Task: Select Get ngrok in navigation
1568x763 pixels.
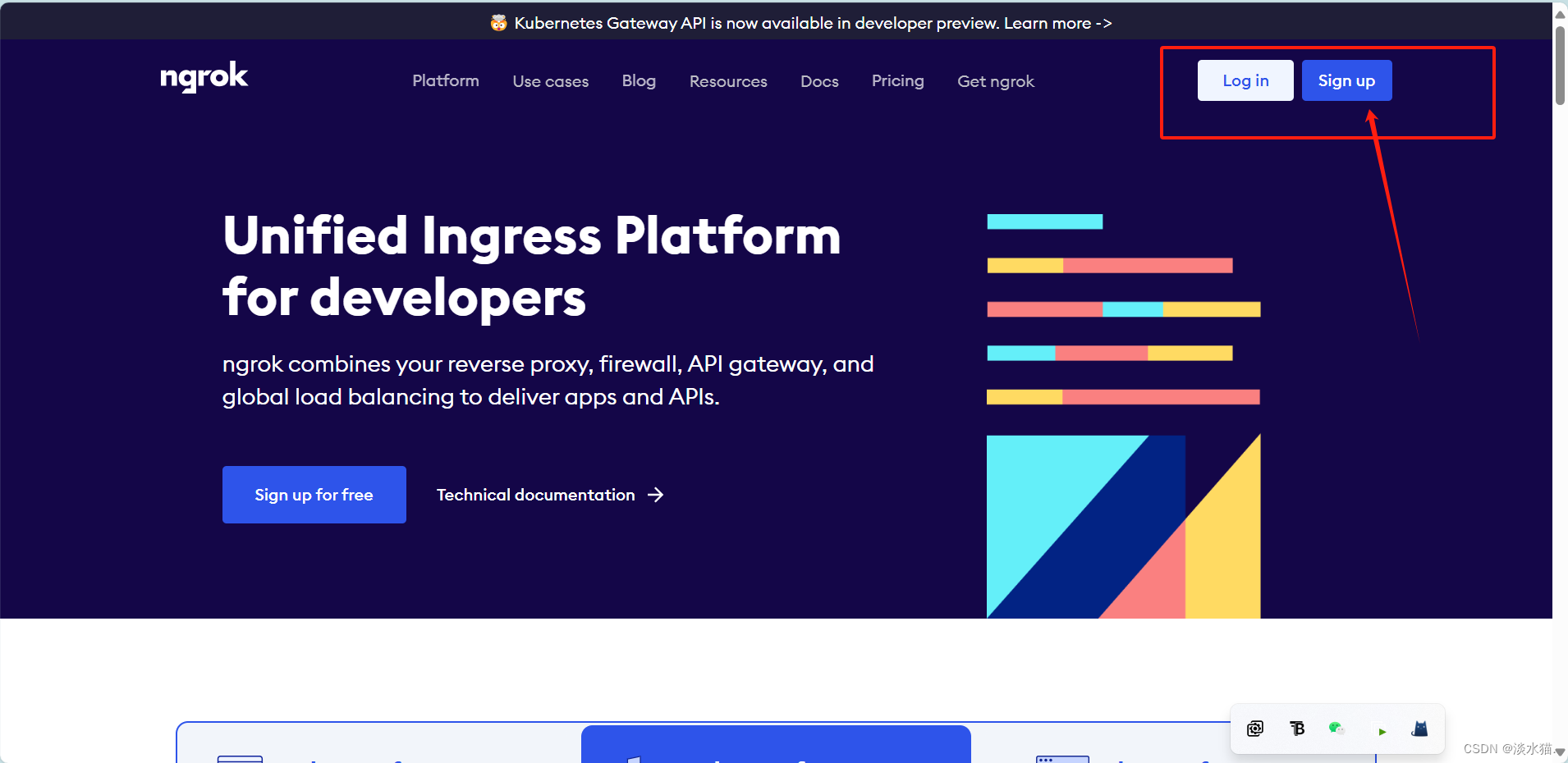Action: (996, 81)
